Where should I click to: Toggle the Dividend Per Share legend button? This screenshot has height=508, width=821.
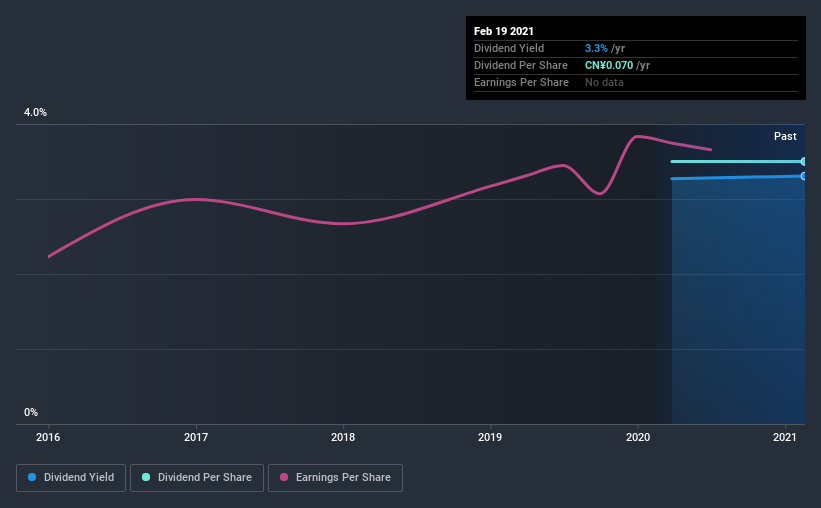click(x=197, y=478)
